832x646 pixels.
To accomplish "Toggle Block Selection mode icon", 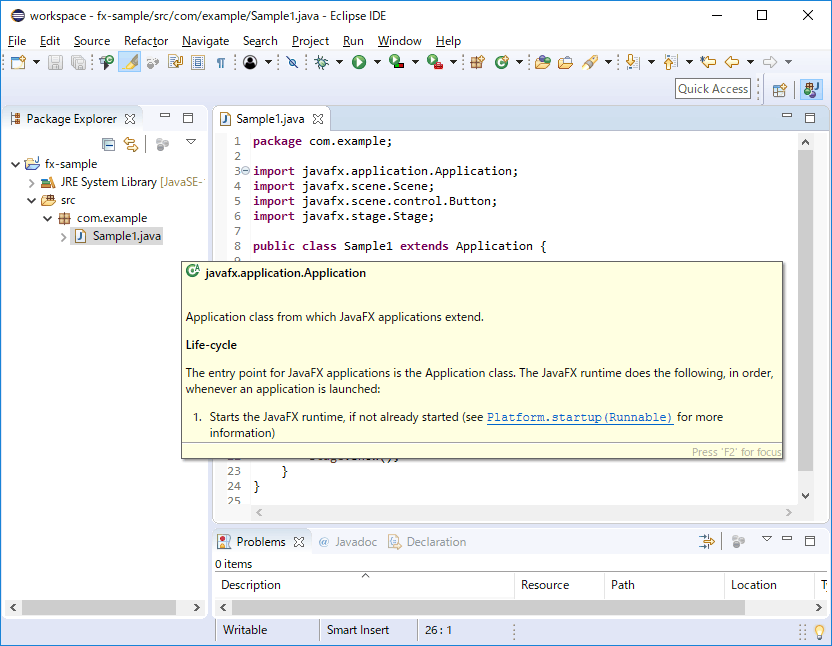I will pos(198,62).
